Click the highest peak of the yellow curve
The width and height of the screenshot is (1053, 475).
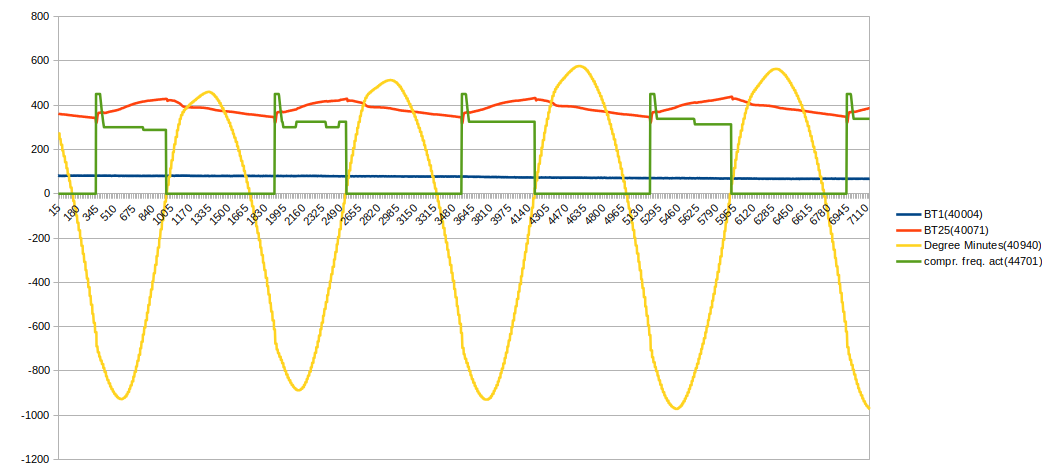(x=579, y=66)
